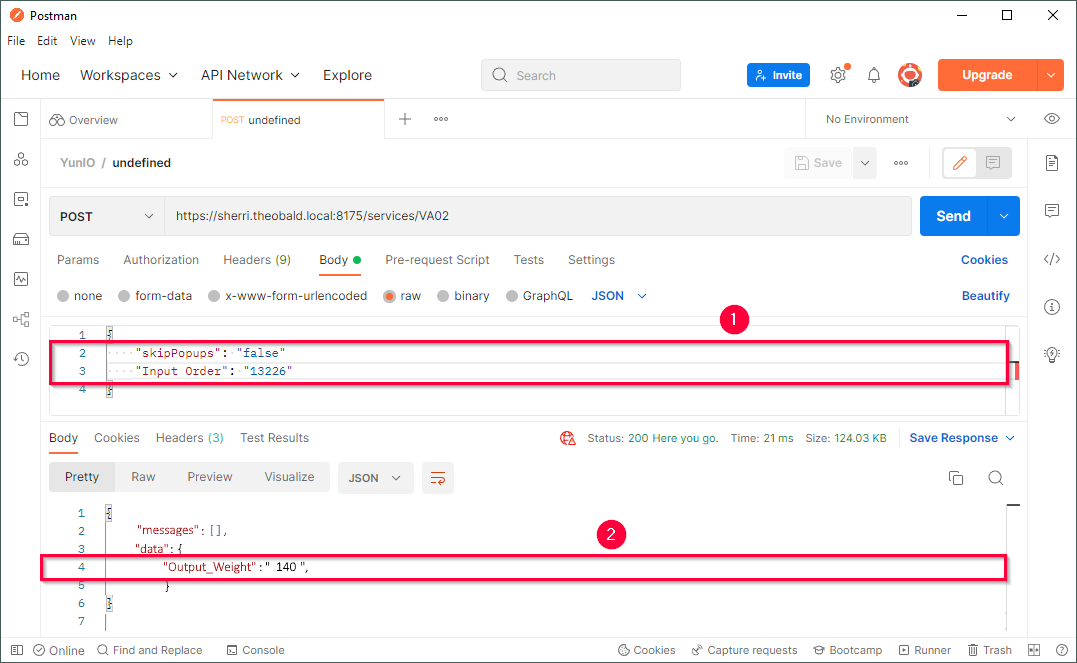This screenshot has height=663, width=1077.
Task: Open History sidebar icon
Action: 21,359
